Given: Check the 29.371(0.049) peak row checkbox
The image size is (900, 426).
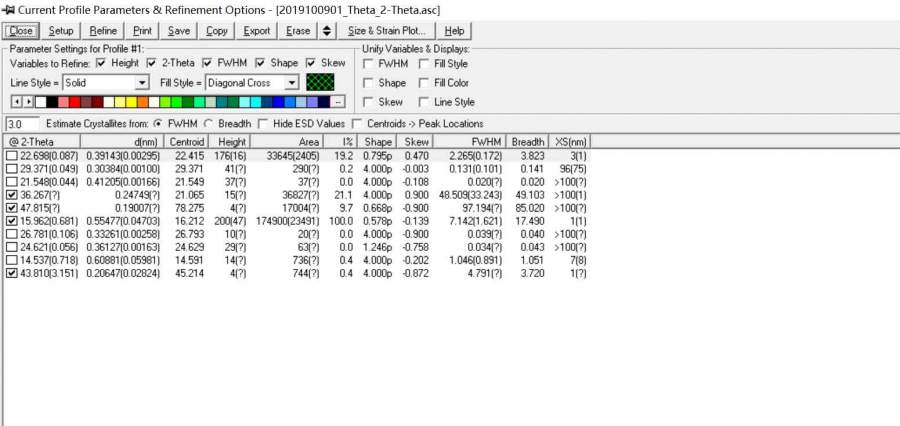Looking at the screenshot, I should pyautogui.click(x=12, y=169).
